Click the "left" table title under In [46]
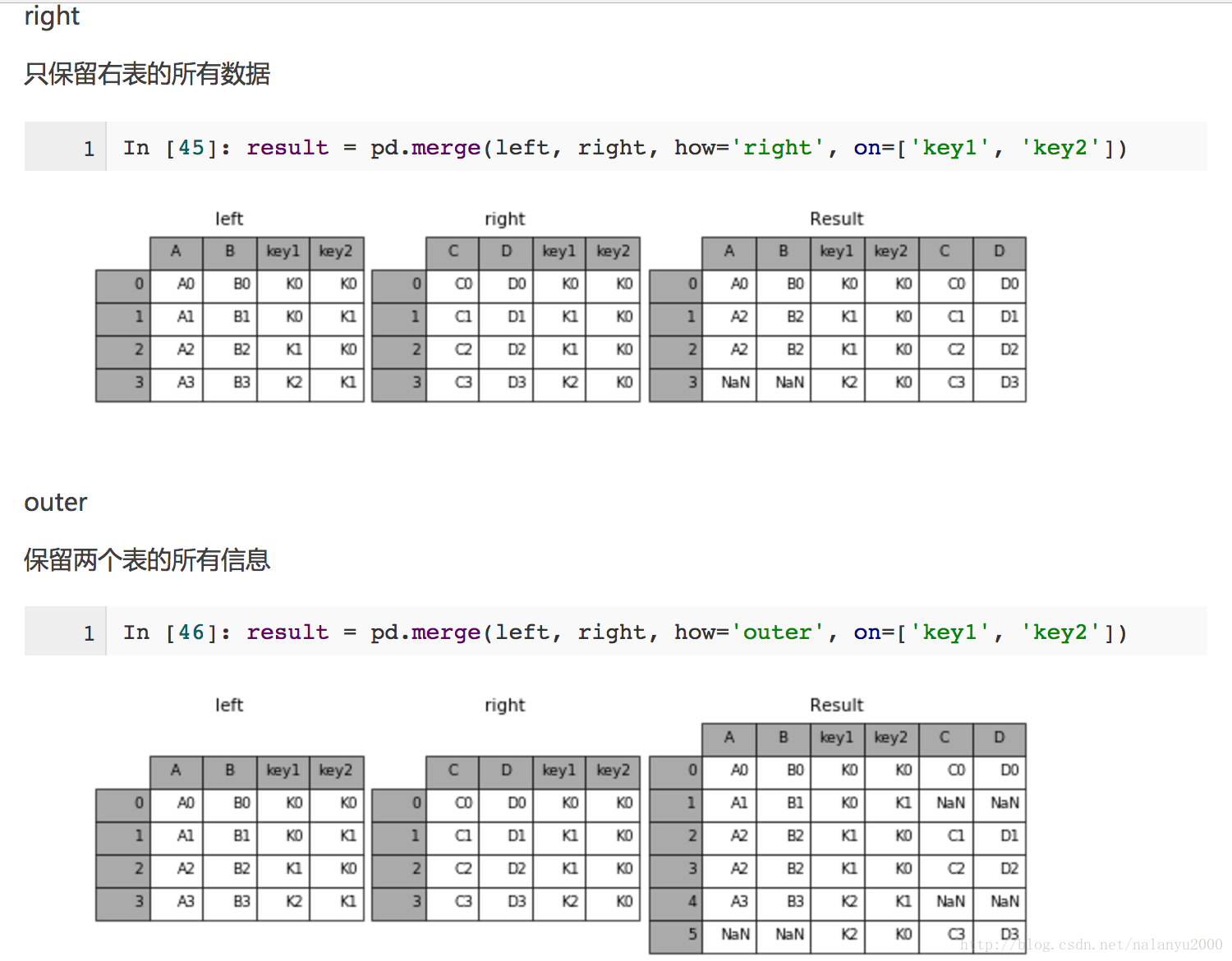1232x961 pixels. [x=229, y=706]
